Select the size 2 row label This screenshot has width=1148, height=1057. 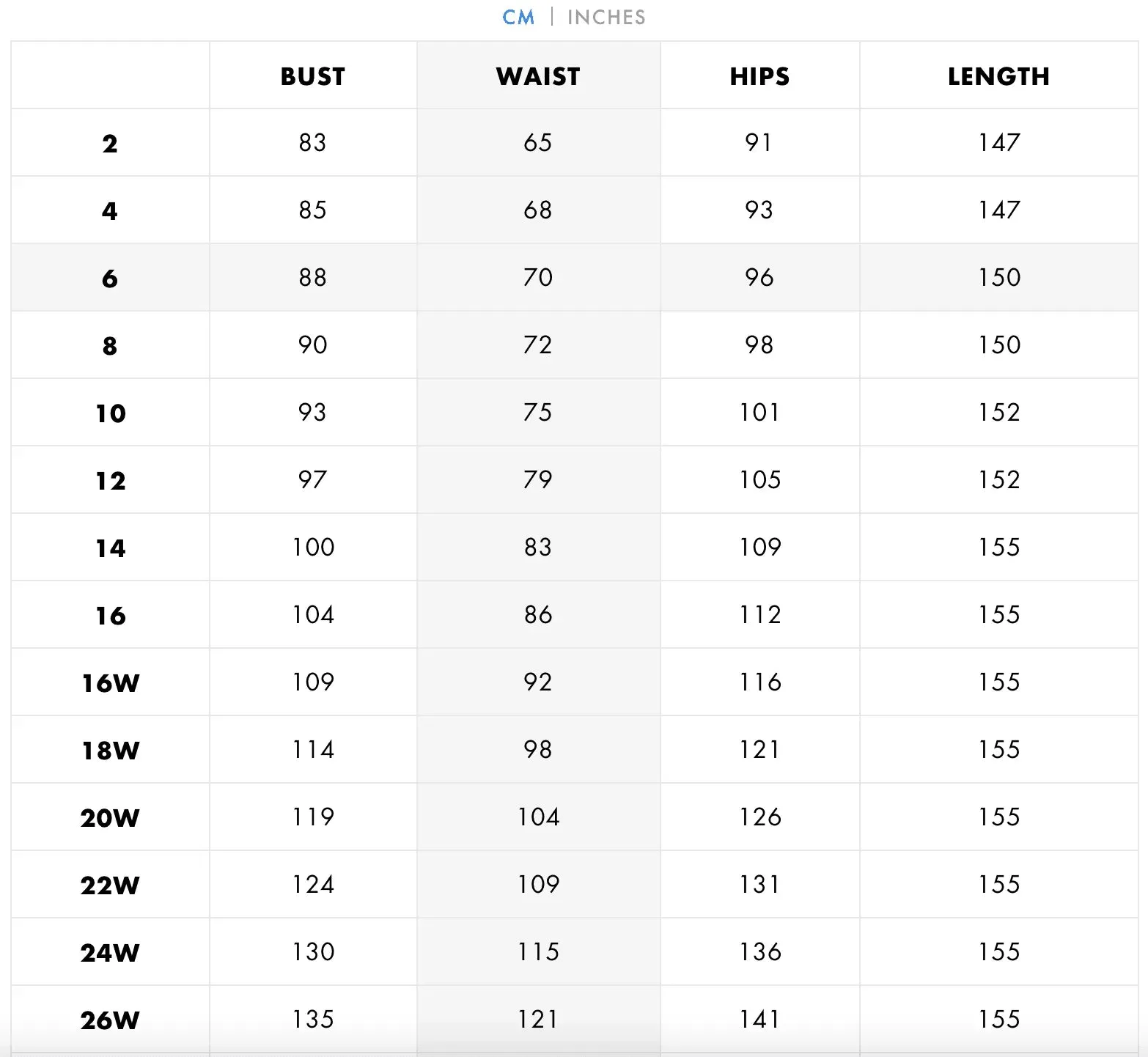click(110, 144)
